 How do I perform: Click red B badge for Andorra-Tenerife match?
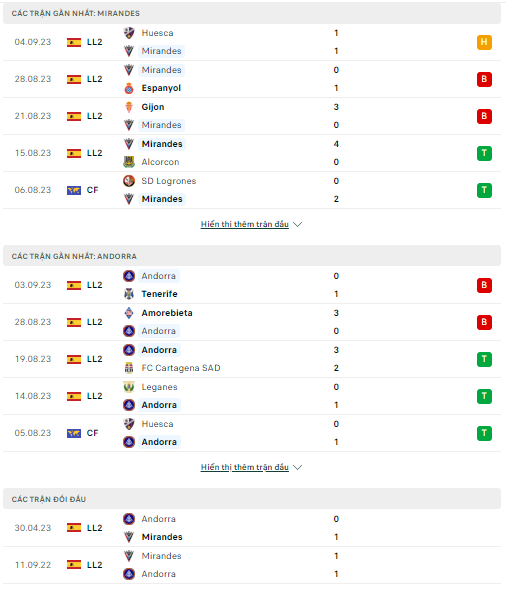pos(484,285)
